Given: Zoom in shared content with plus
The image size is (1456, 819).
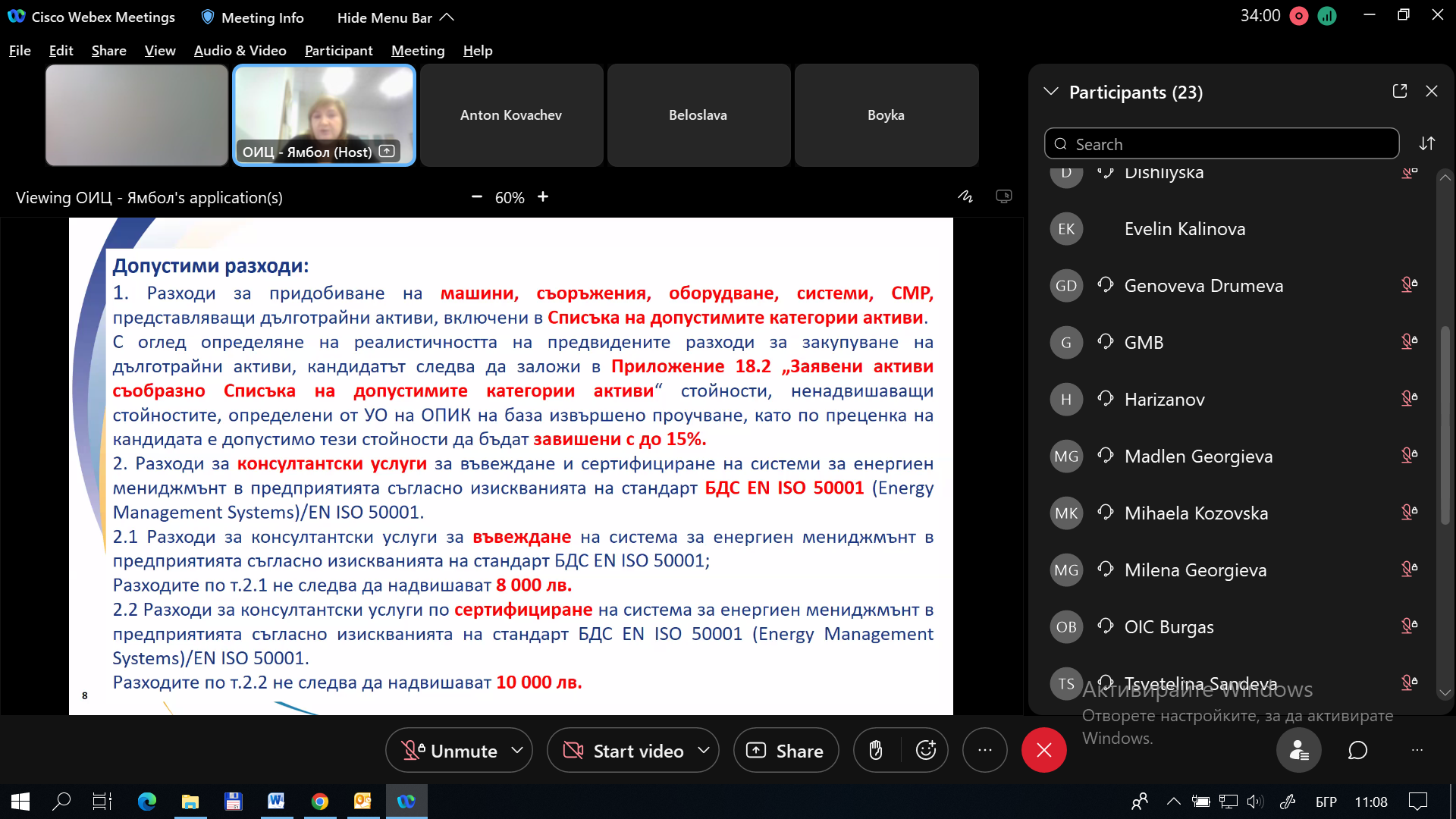Looking at the screenshot, I should click(543, 196).
